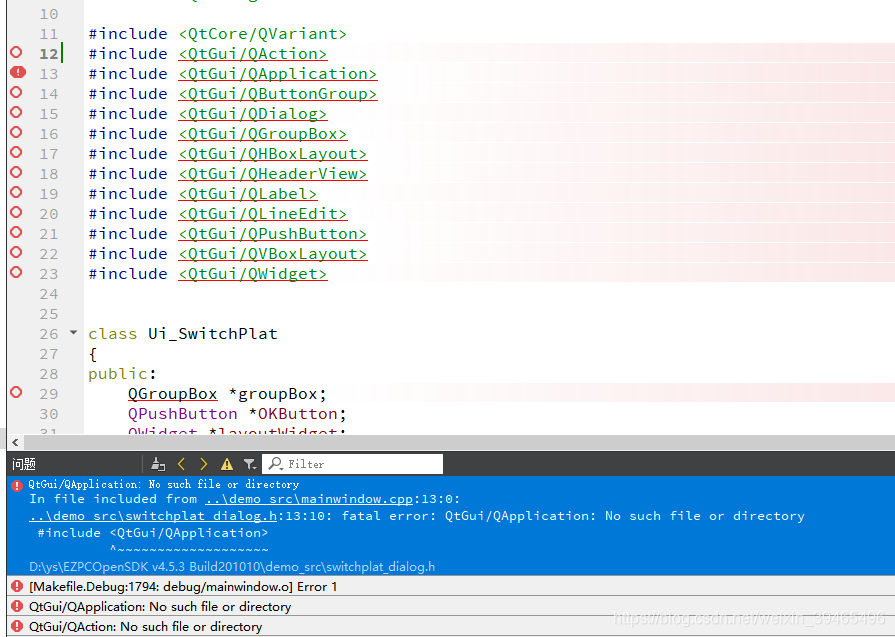Click the error circle beside line 20
The width and height of the screenshot is (895, 637).
(17, 212)
